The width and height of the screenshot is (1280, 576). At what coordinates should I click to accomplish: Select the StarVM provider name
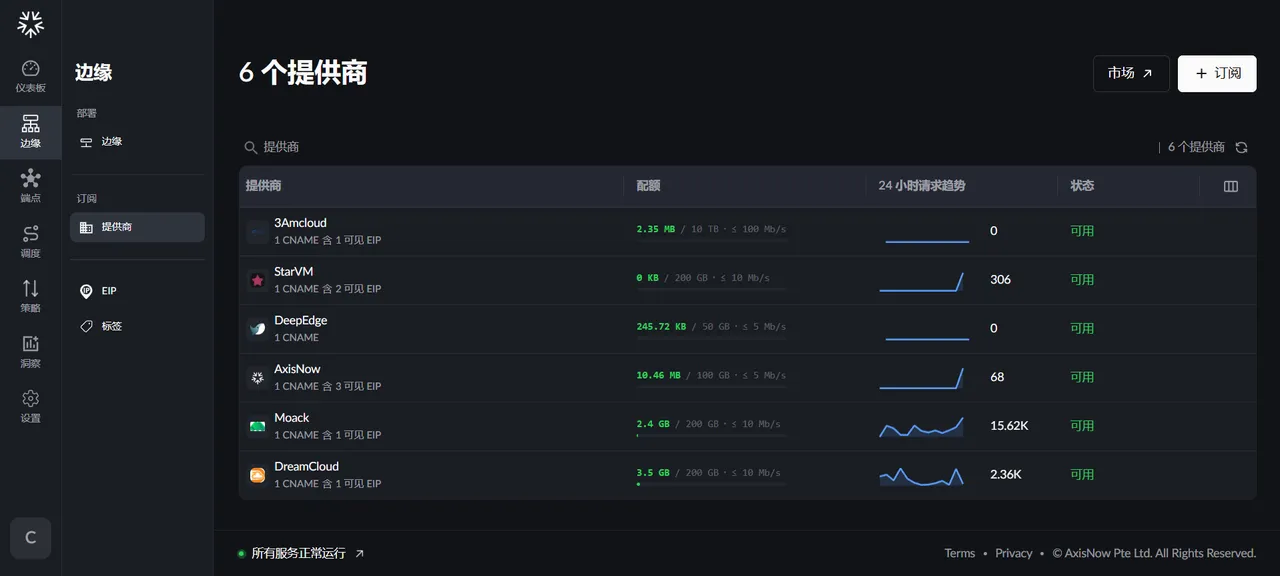point(295,272)
